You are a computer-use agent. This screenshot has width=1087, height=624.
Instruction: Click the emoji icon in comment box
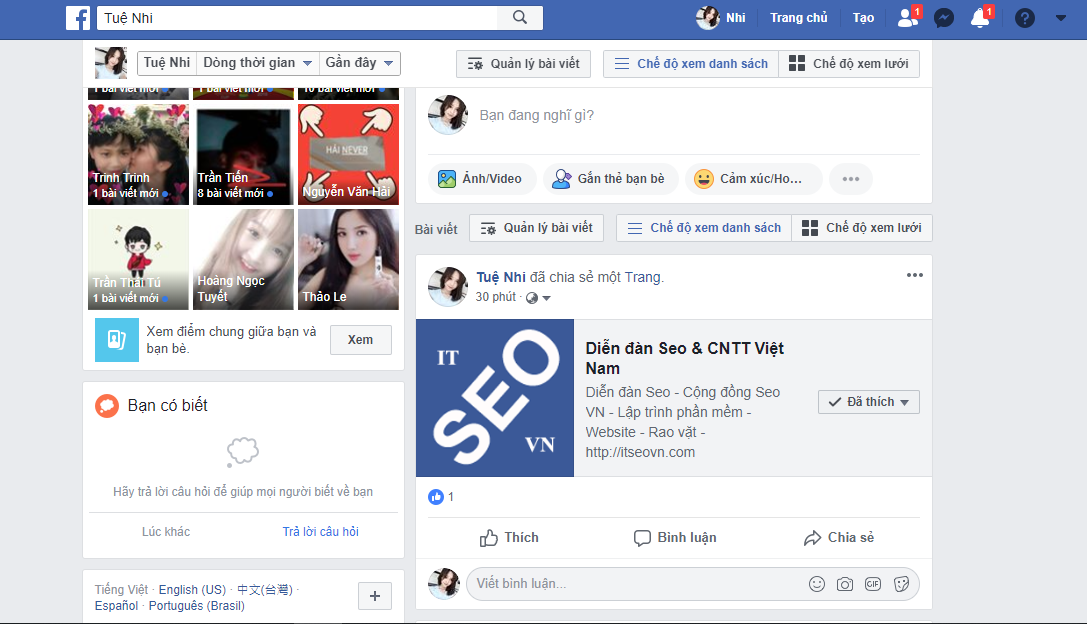pyautogui.click(x=817, y=584)
